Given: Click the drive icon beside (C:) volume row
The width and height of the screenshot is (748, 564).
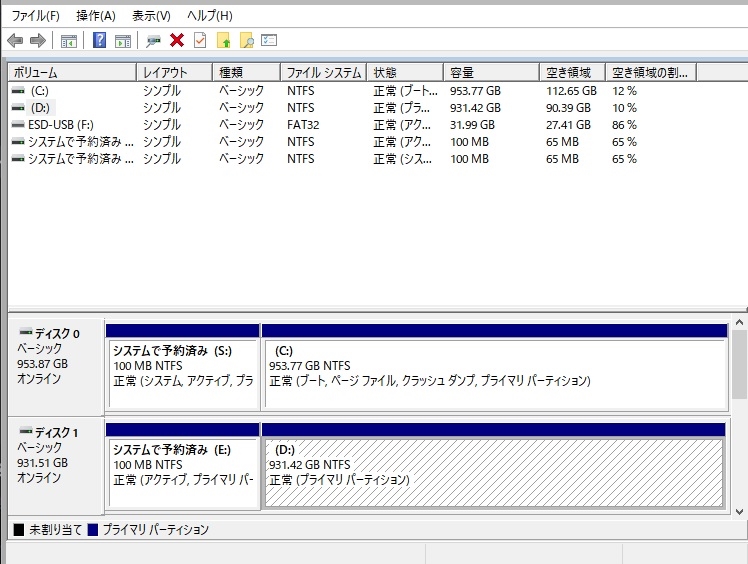Looking at the screenshot, I should [x=18, y=91].
